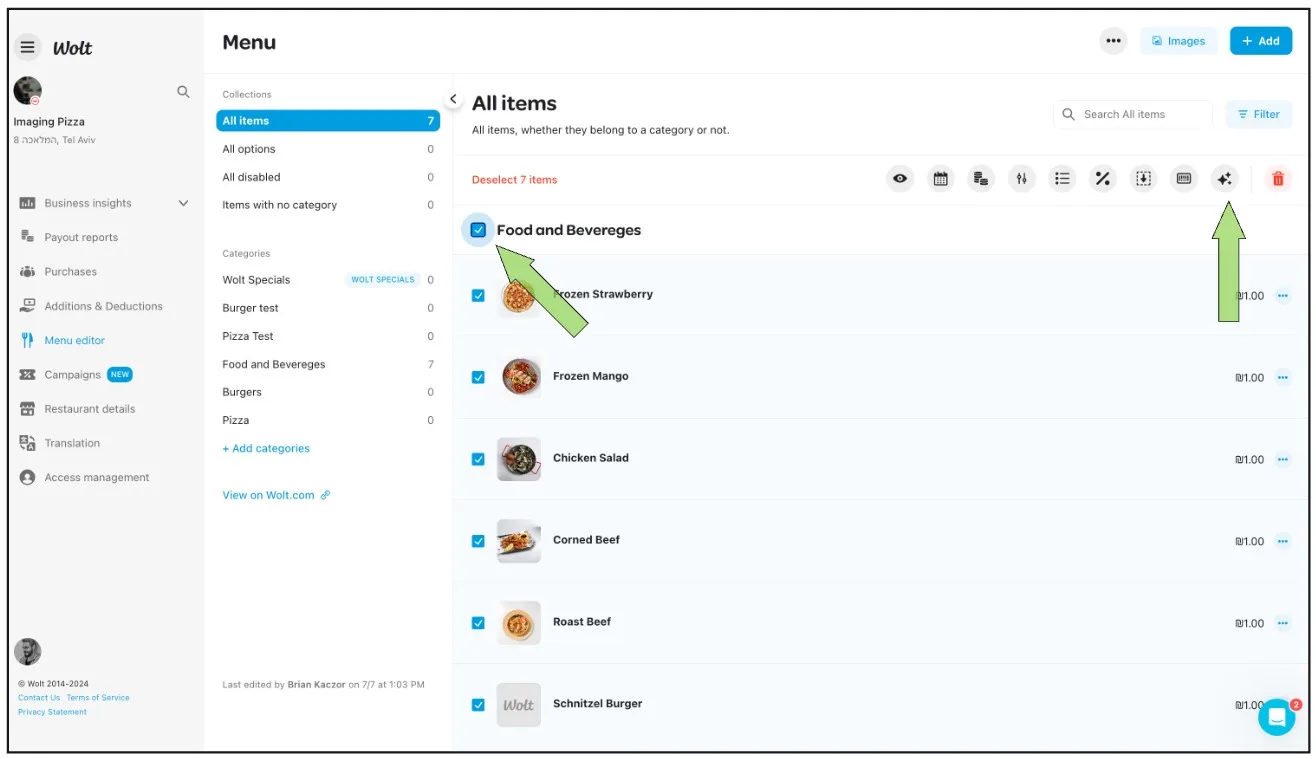The width and height of the screenshot is (1316, 759).
Task: Open the Wolt Specials category
Action: point(328,280)
